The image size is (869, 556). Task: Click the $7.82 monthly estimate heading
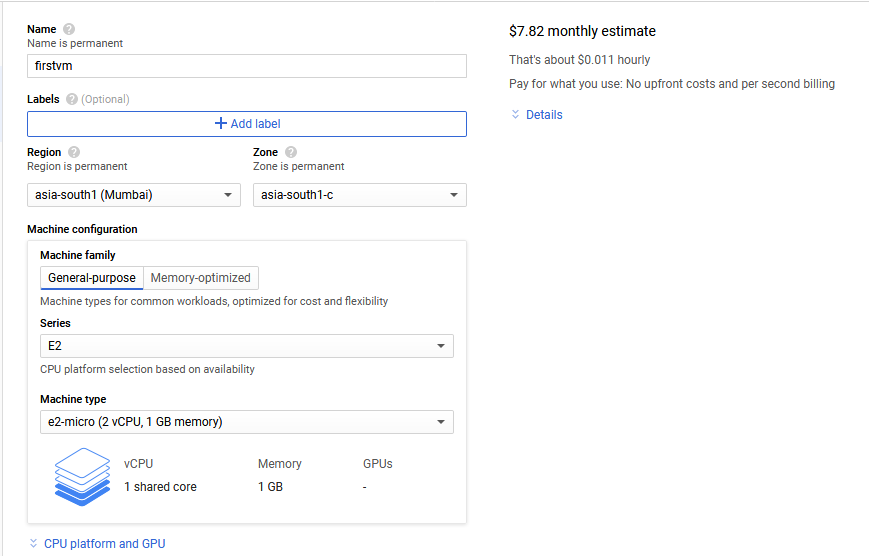point(582,32)
